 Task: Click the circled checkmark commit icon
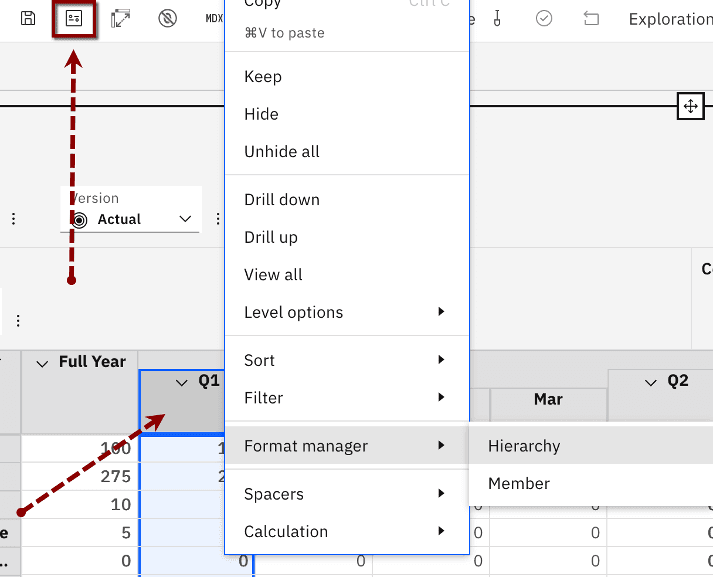pyautogui.click(x=544, y=18)
